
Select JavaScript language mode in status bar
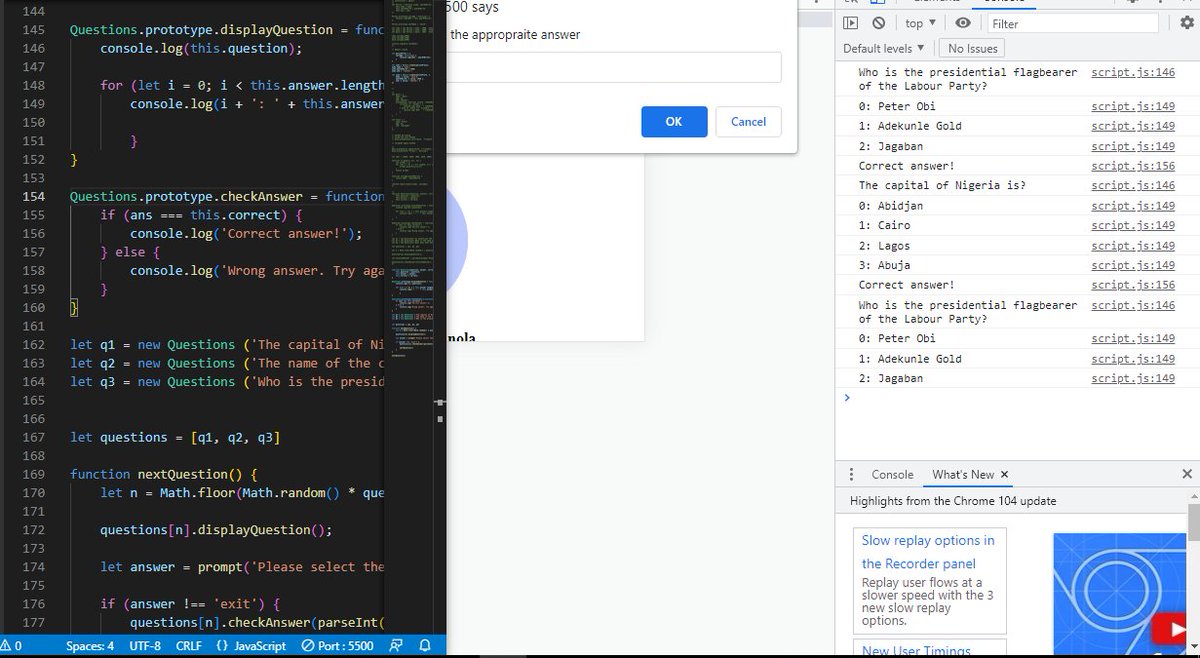(x=251, y=645)
